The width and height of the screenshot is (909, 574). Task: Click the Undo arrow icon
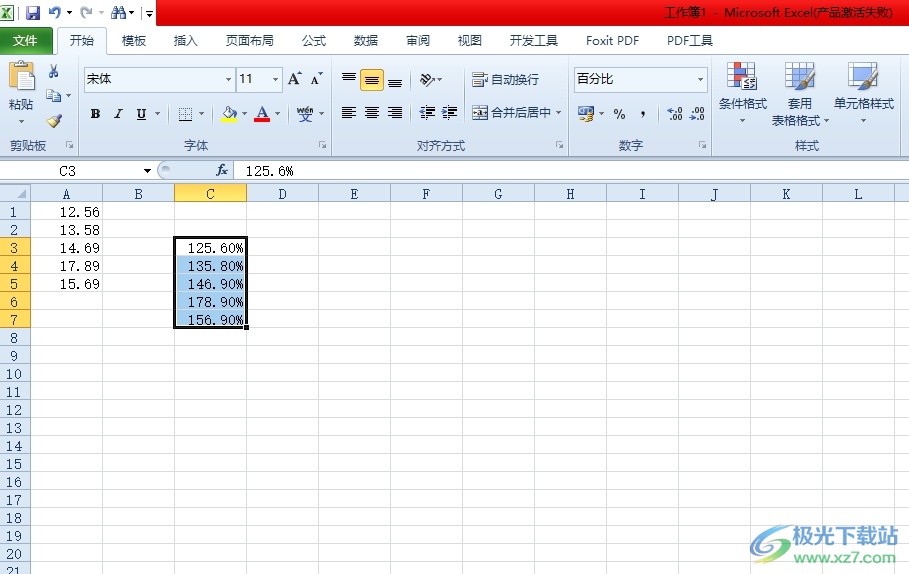pos(55,12)
